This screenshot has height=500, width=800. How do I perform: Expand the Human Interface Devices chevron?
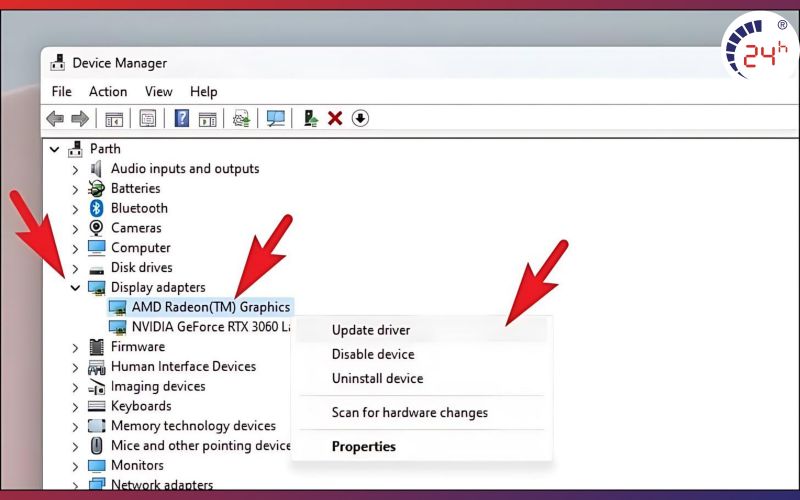(76, 367)
